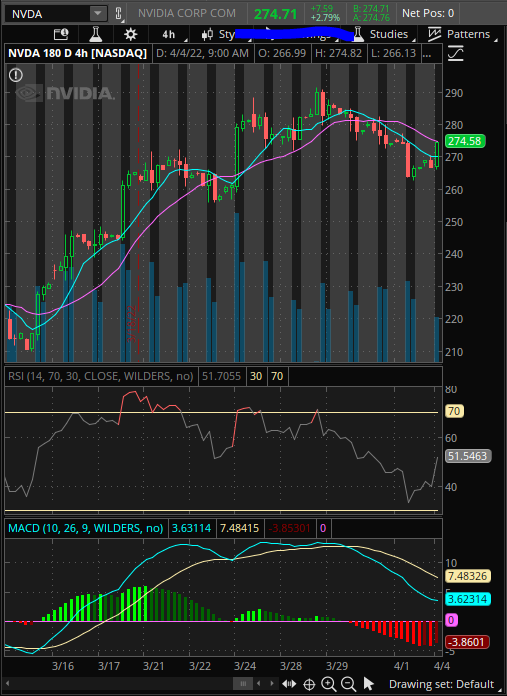Image resolution: width=507 pixels, height=696 pixels.
Task: Expand the '...' overflow in chart header
Action: (x=427, y=53)
